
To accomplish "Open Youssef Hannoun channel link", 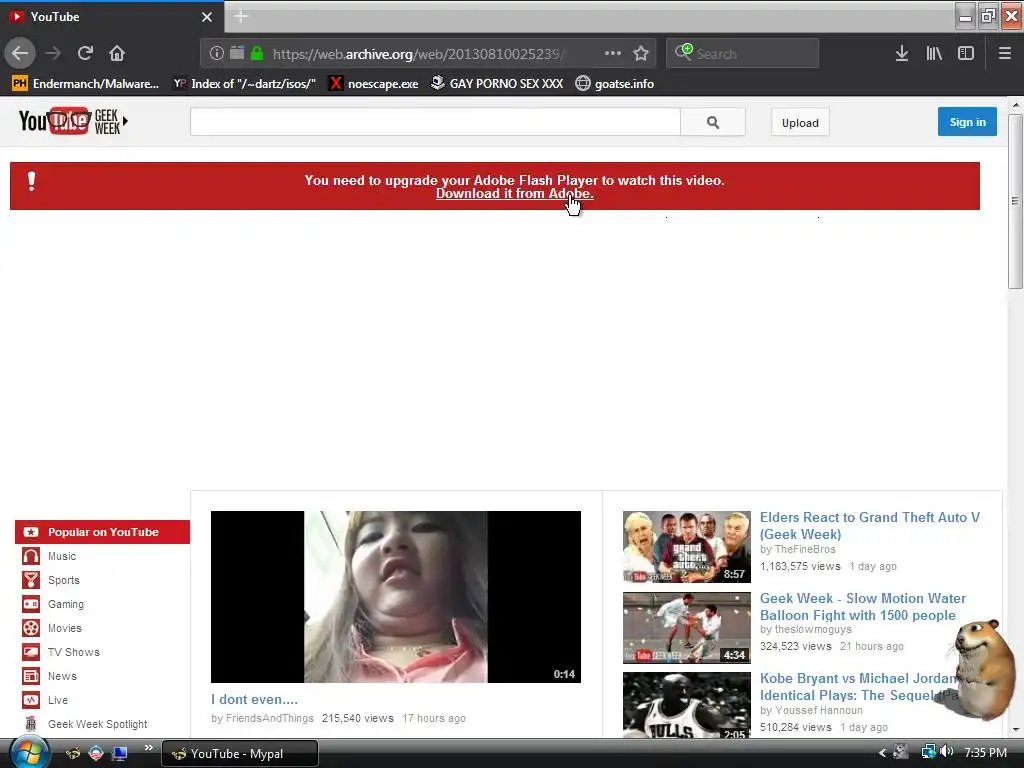I will pyautogui.click(x=818, y=711).
